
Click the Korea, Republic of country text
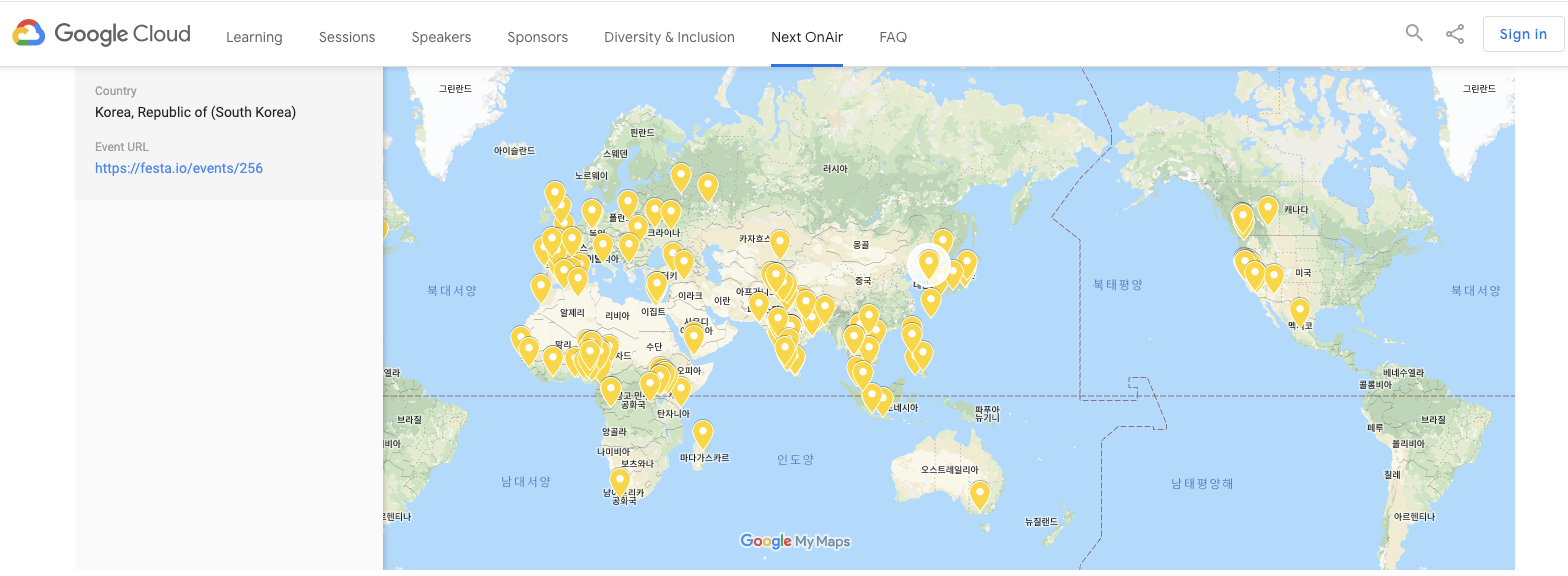pos(195,112)
